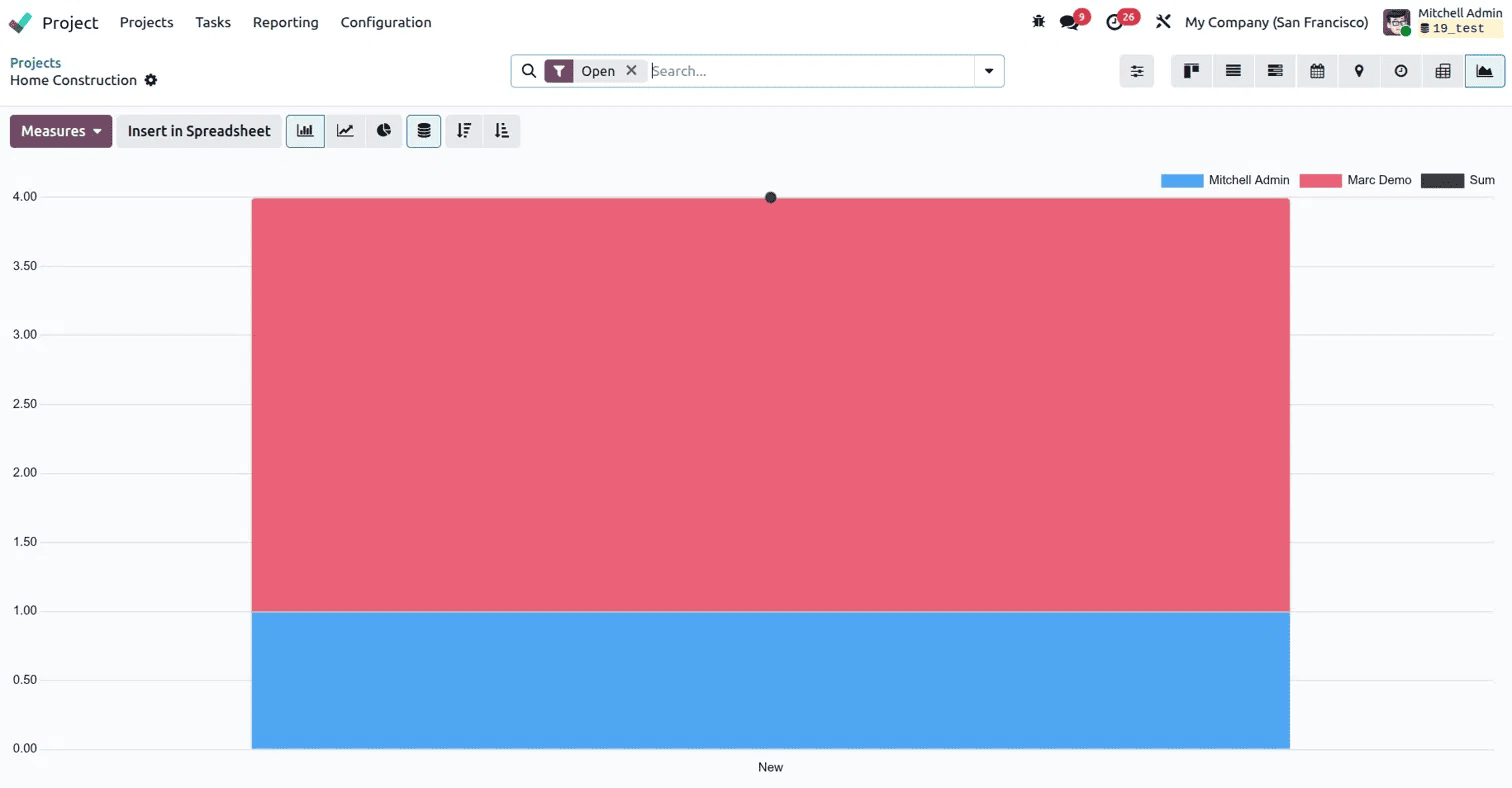Open the Projects menu
Screen dimensions: 1512x788
point(146,22)
